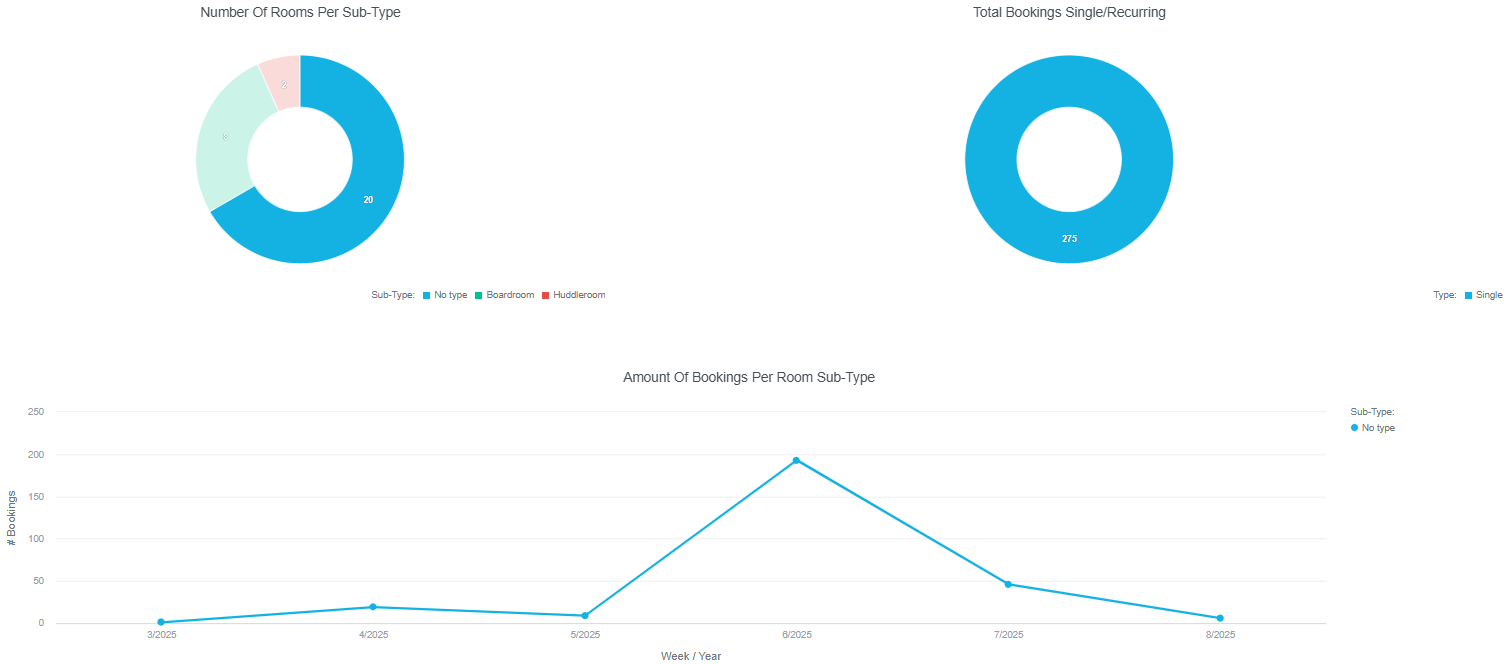The width and height of the screenshot is (1512, 664).
Task: Click the light green donut segment labeled 8
Action: pyautogui.click(x=224, y=137)
